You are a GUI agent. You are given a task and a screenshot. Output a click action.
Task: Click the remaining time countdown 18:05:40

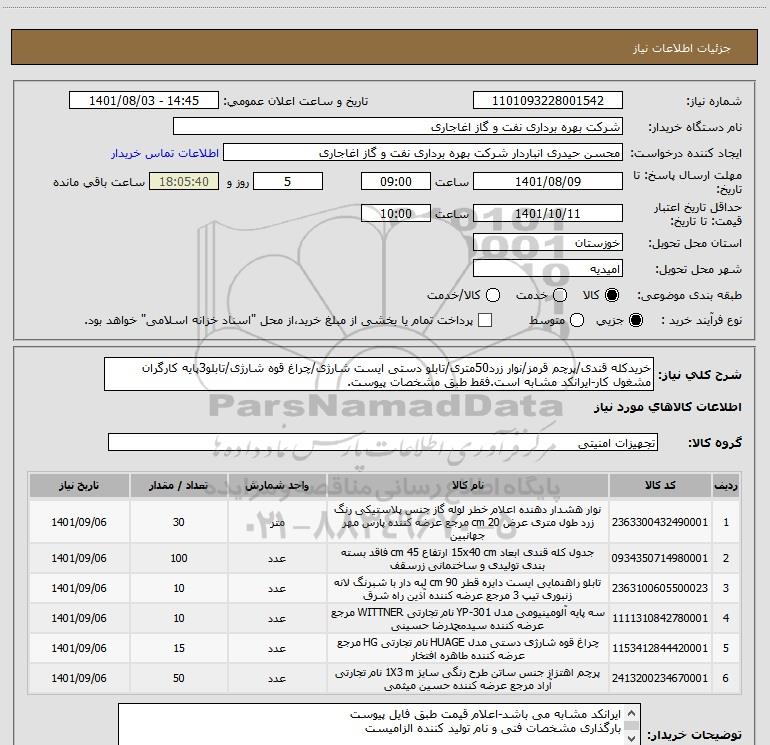[184, 181]
